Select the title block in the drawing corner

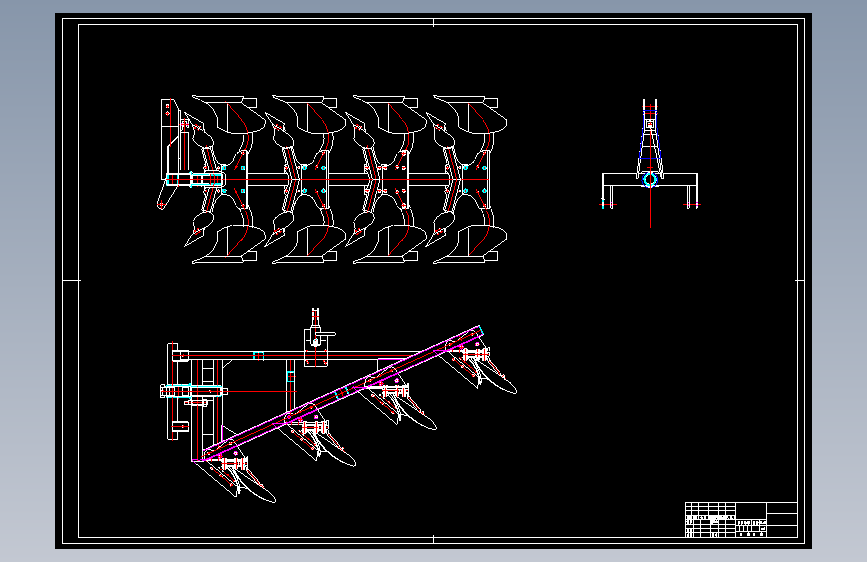click(x=741, y=519)
